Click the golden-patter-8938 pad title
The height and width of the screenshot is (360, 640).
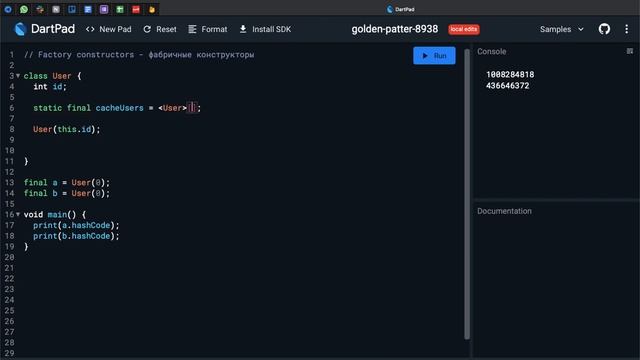tap(395, 29)
